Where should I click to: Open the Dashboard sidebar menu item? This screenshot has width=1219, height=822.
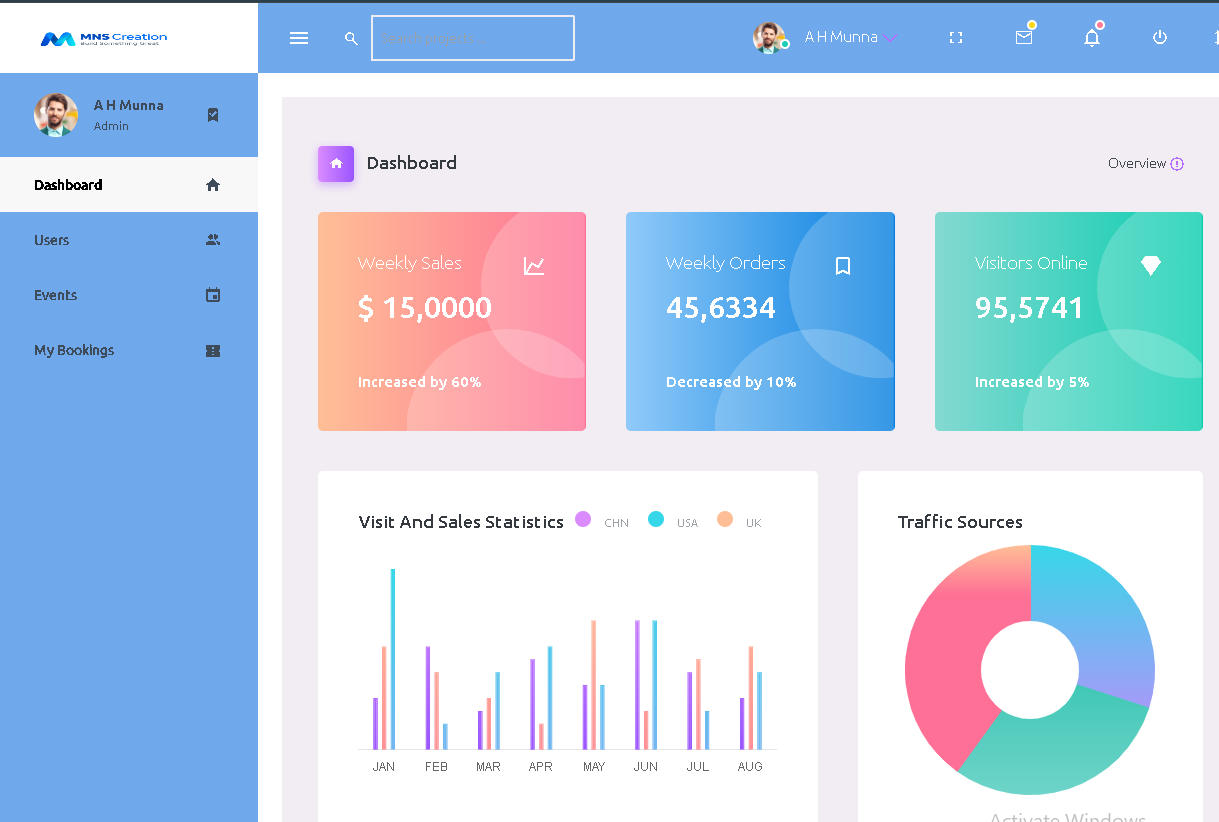[129, 185]
